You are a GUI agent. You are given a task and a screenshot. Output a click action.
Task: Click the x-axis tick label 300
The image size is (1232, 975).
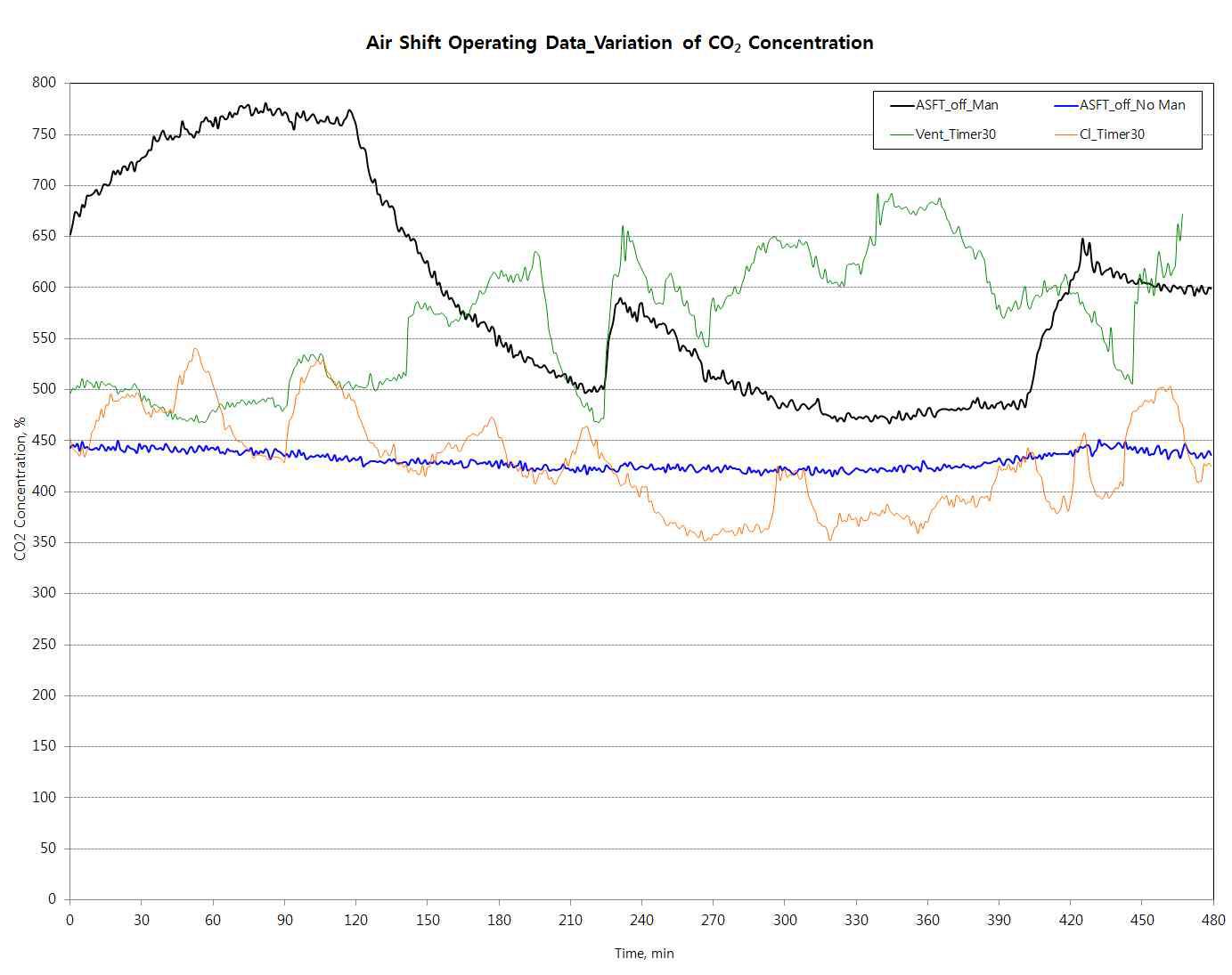point(785,920)
